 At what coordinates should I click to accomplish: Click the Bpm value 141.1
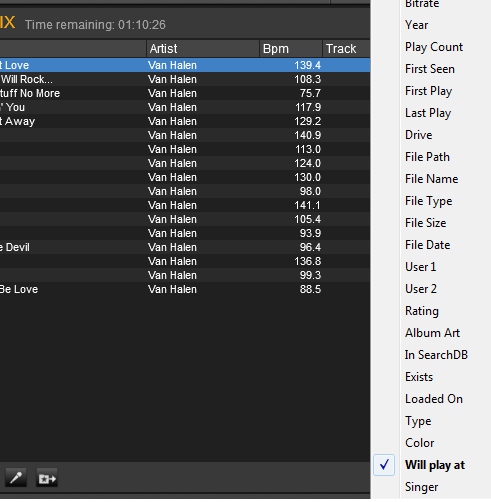(x=307, y=205)
